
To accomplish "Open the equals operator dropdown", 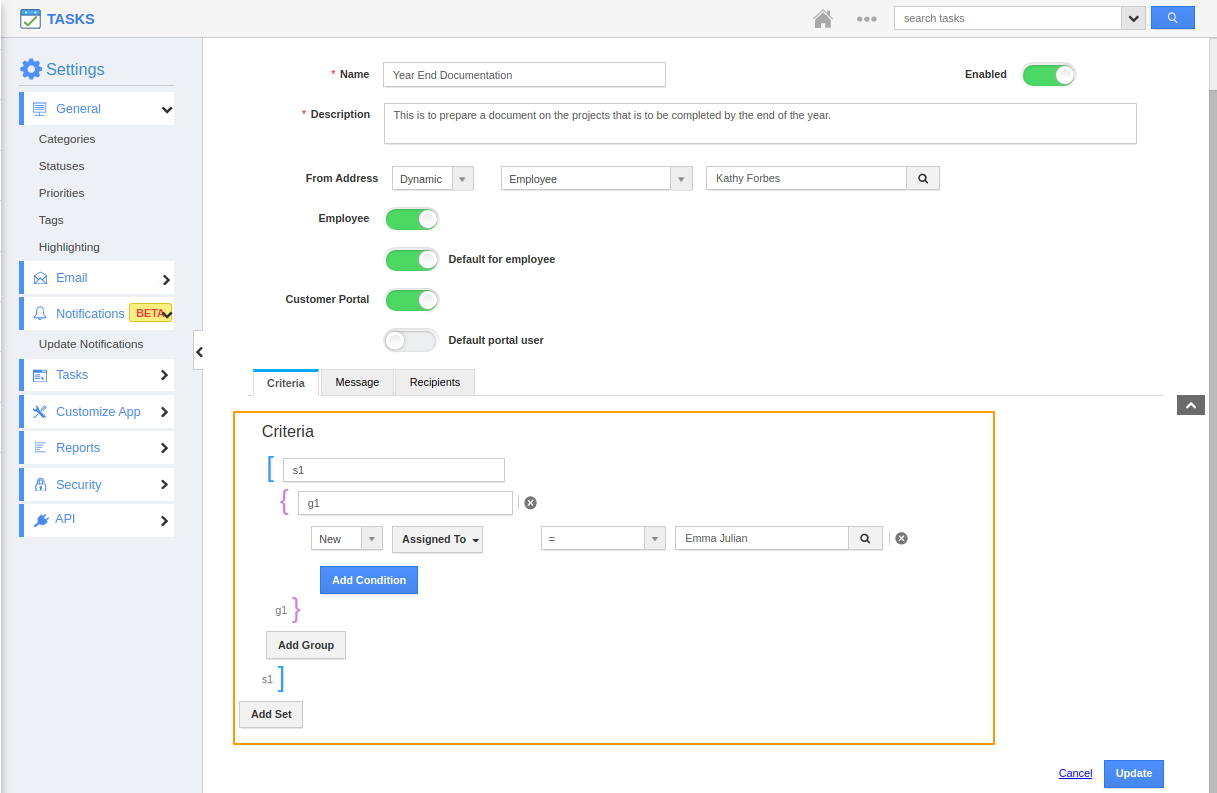I will click(602, 538).
